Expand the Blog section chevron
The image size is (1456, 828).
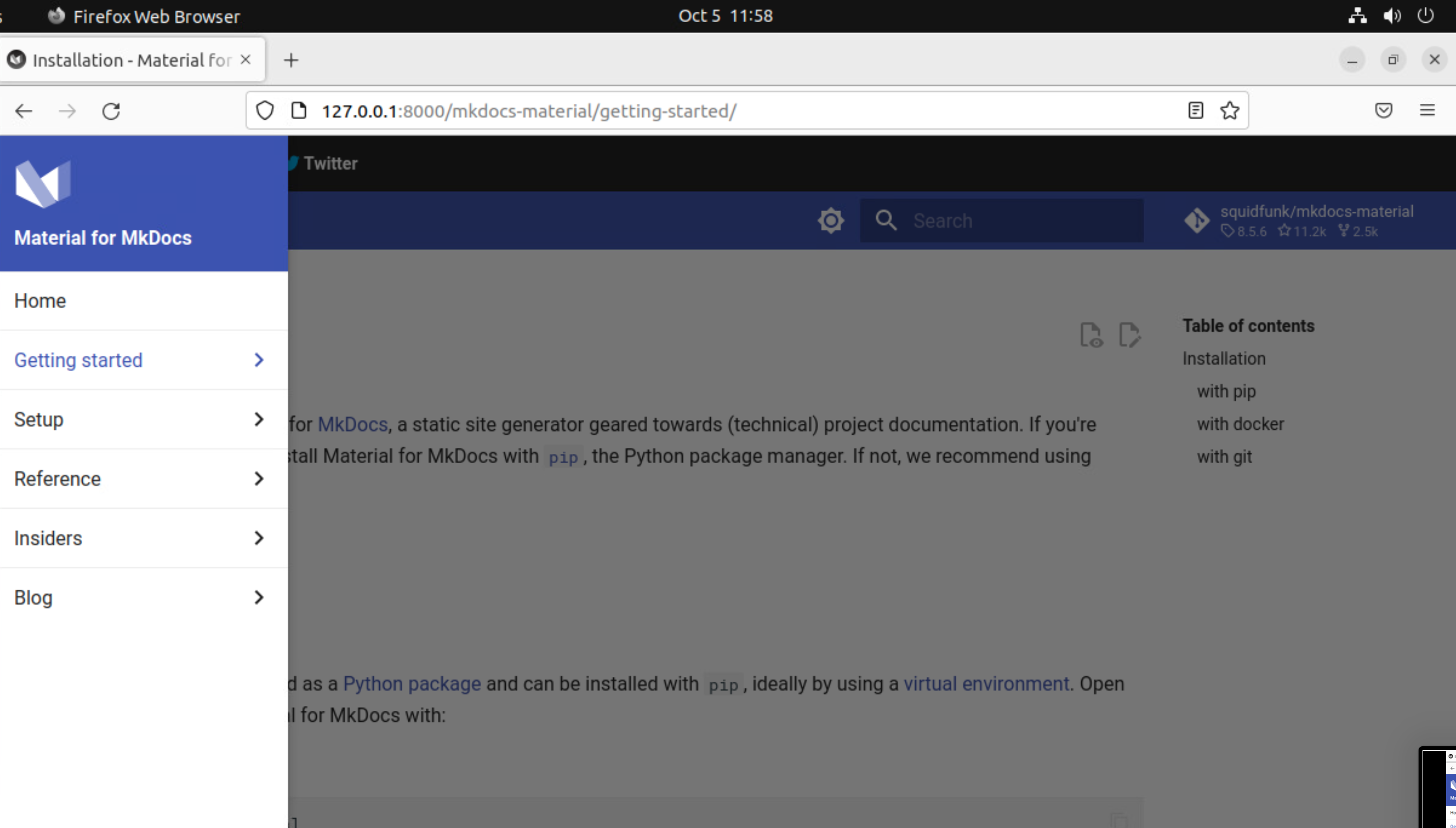tap(259, 598)
